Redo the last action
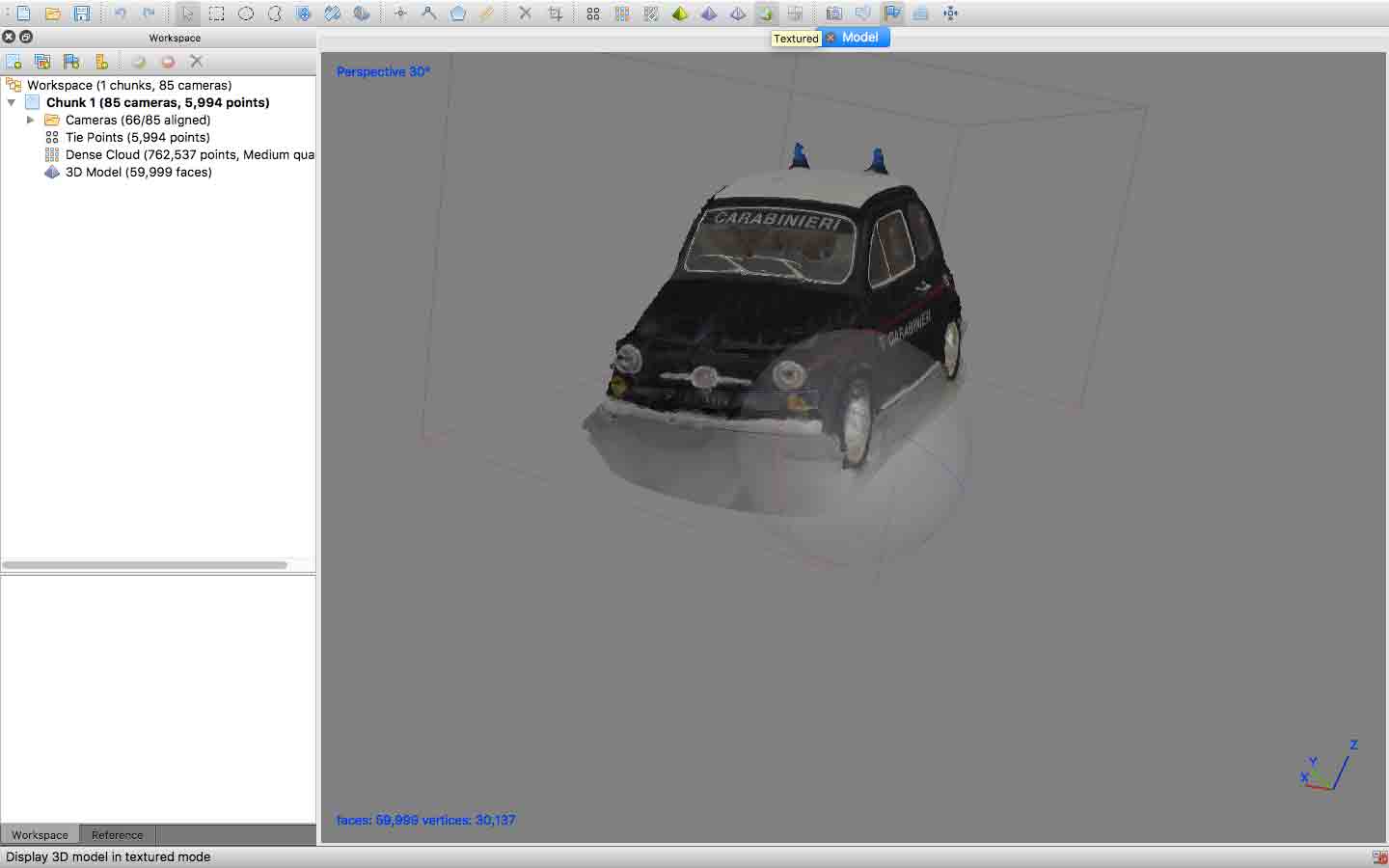1389x868 pixels. (x=149, y=14)
